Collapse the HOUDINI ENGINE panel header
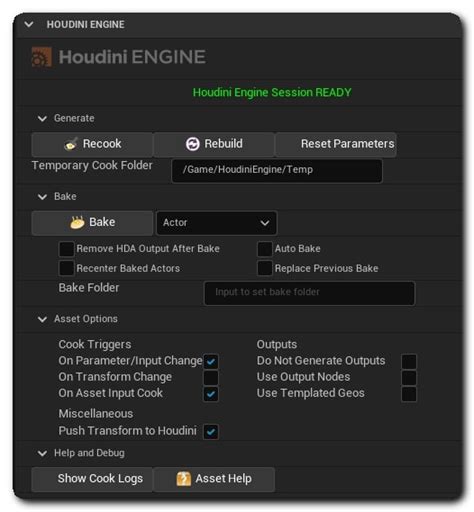 point(29,24)
